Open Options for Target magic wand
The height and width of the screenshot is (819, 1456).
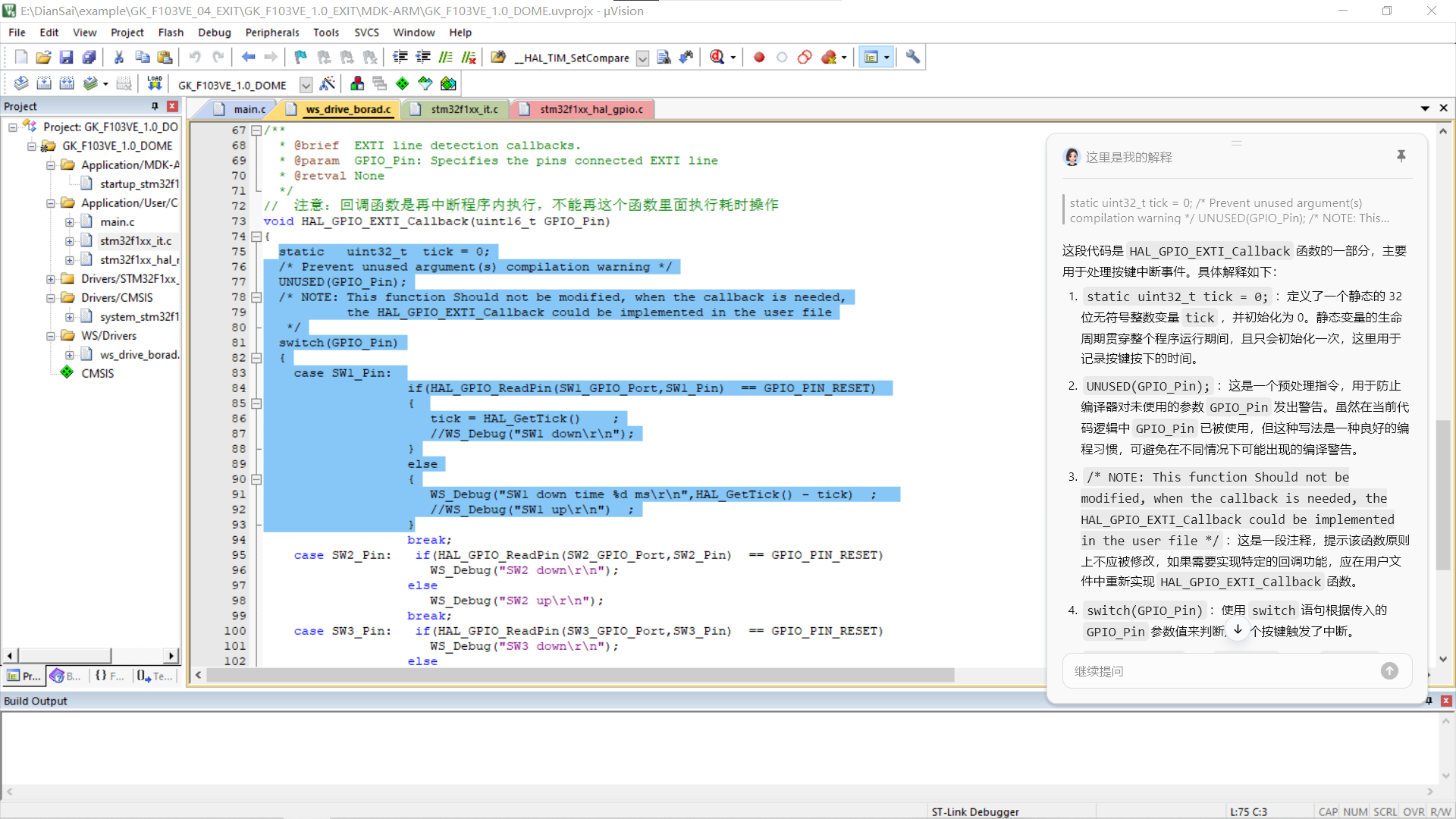pyautogui.click(x=328, y=83)
